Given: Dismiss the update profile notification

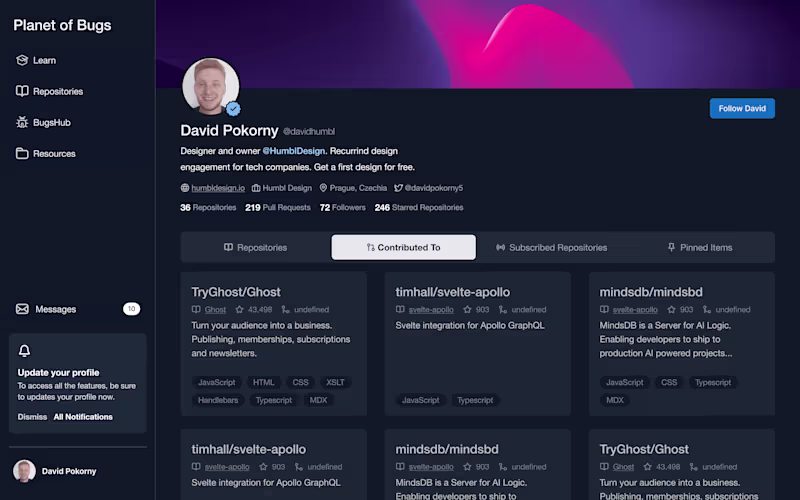Looking at the screenshot, I should pyautogui.click(x=32, y=417).
